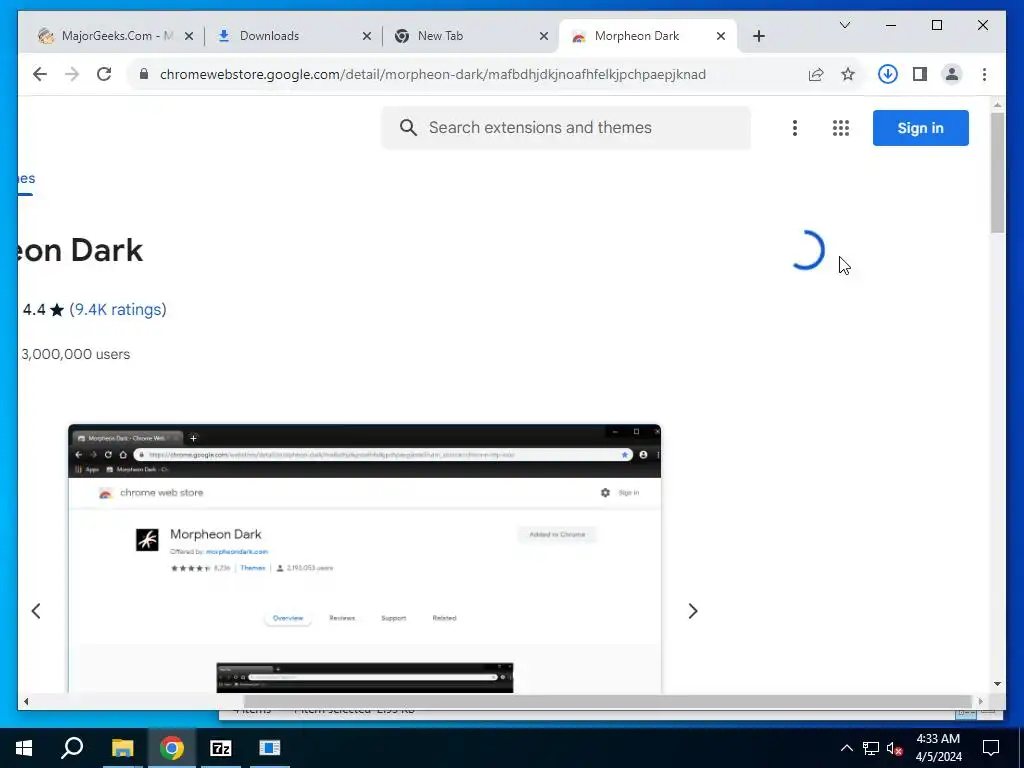Open the Google apps grid
1024x768 pixels.
841,128
